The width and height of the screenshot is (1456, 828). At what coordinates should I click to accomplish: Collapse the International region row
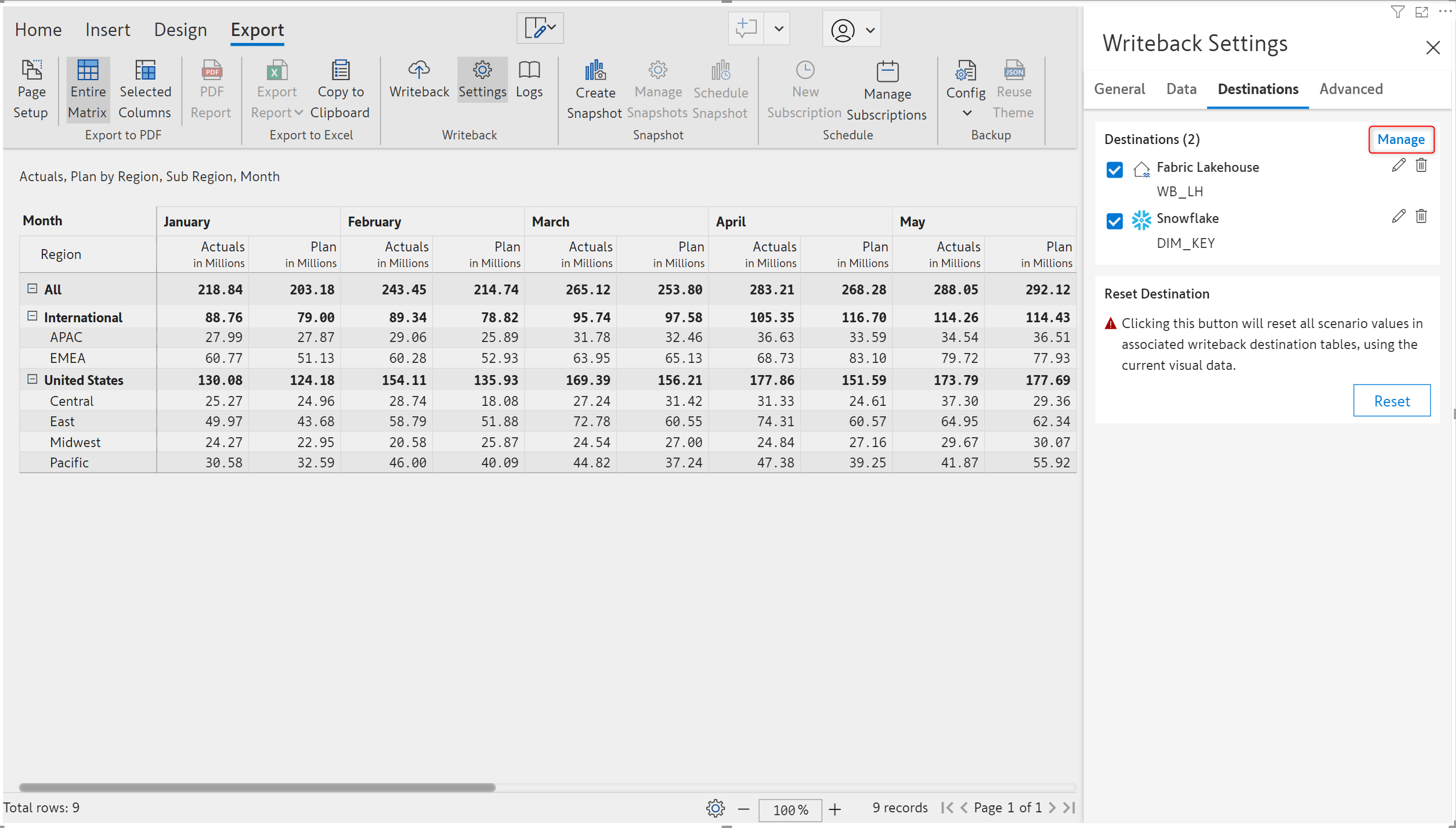(x=32, y=316)
